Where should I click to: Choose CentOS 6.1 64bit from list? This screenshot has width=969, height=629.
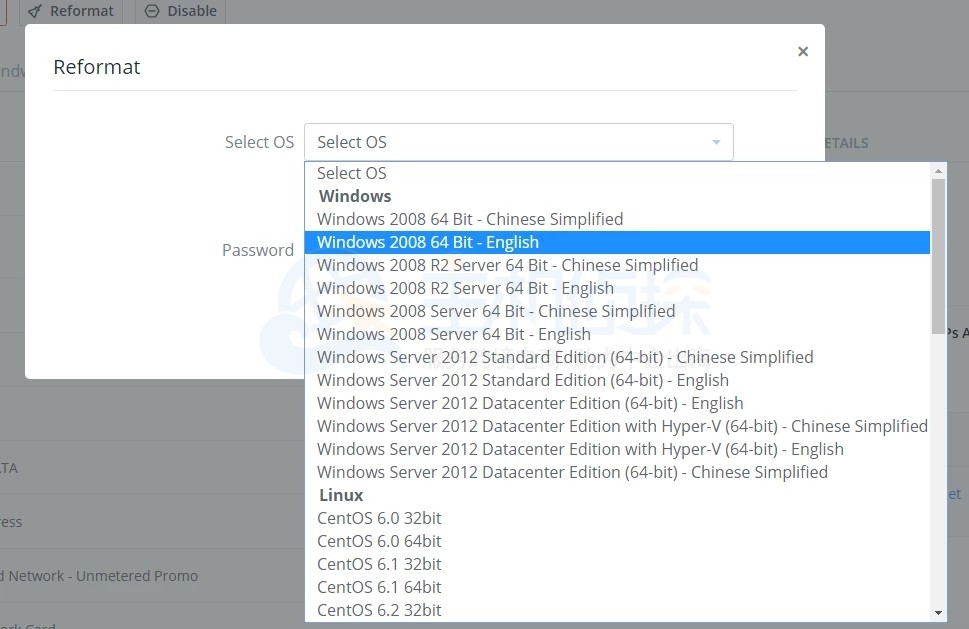pos(379,587)
